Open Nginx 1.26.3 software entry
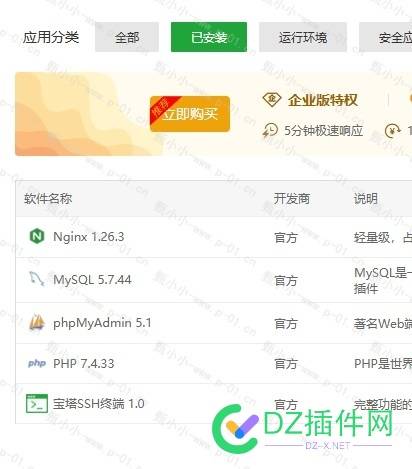Screen dimensions: 412x469 pyautogui.click(x=89, y=237)
